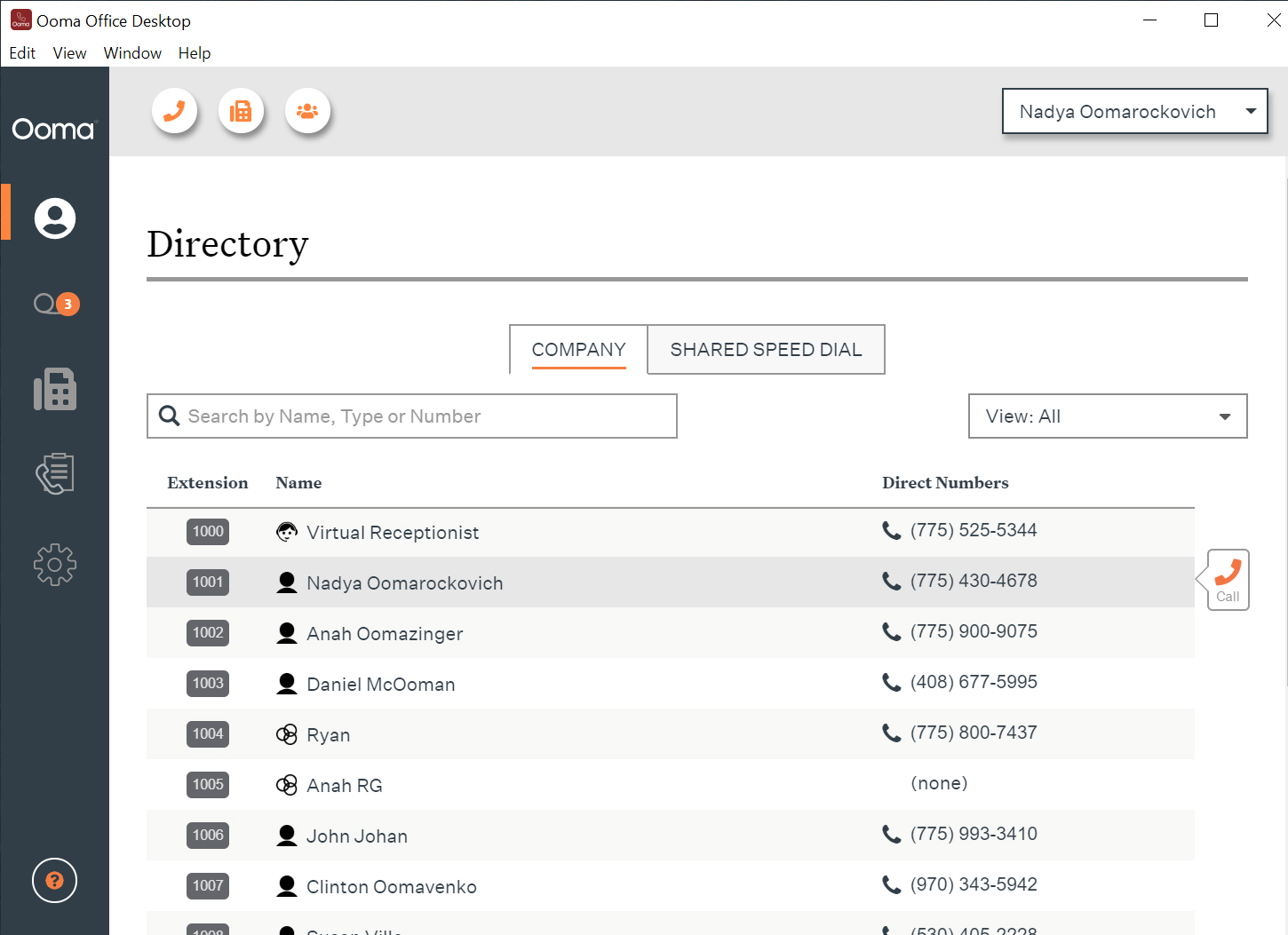
Task: Select the Company tab
Action: coord(578,350)
